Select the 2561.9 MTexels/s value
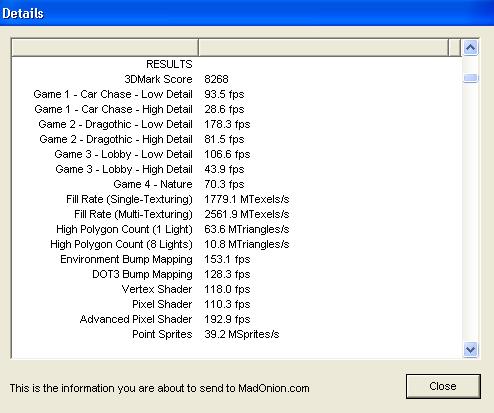494x413 pixels. pyautogui.click(x=247, y=214)
